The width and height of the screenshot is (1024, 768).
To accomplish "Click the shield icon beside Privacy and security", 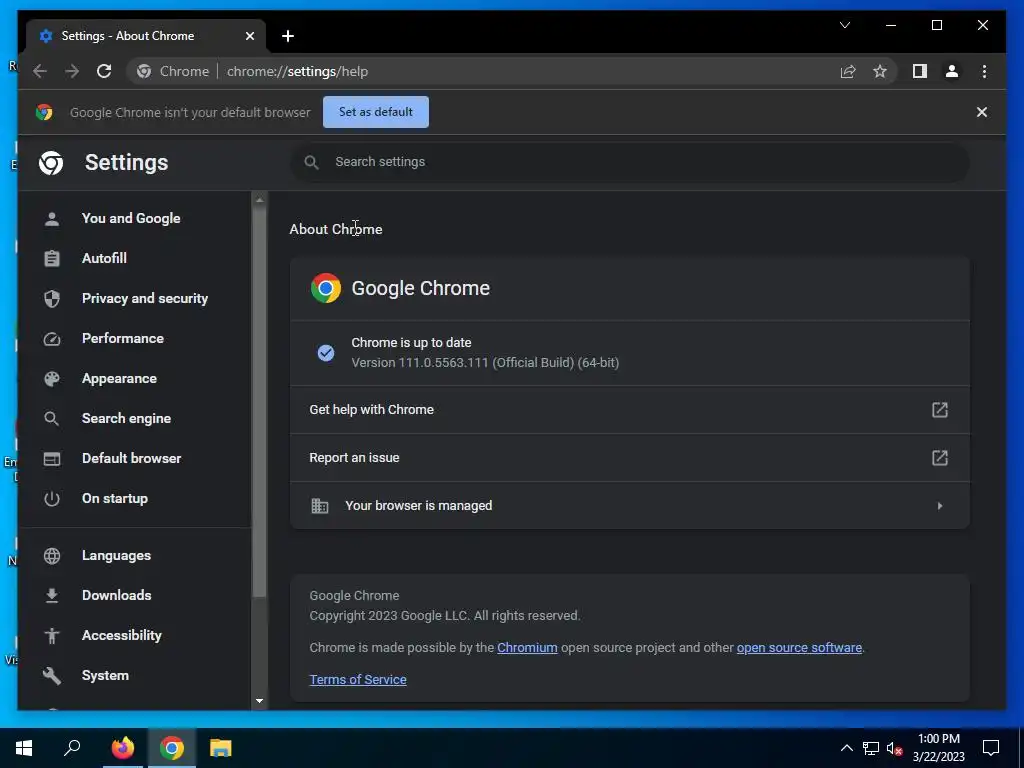I will [x=52, y=298].
